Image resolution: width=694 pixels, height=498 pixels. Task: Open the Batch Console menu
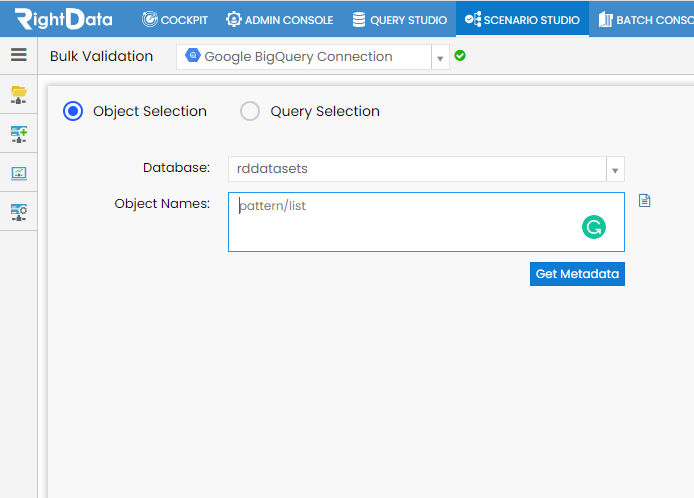coord(646,19)
